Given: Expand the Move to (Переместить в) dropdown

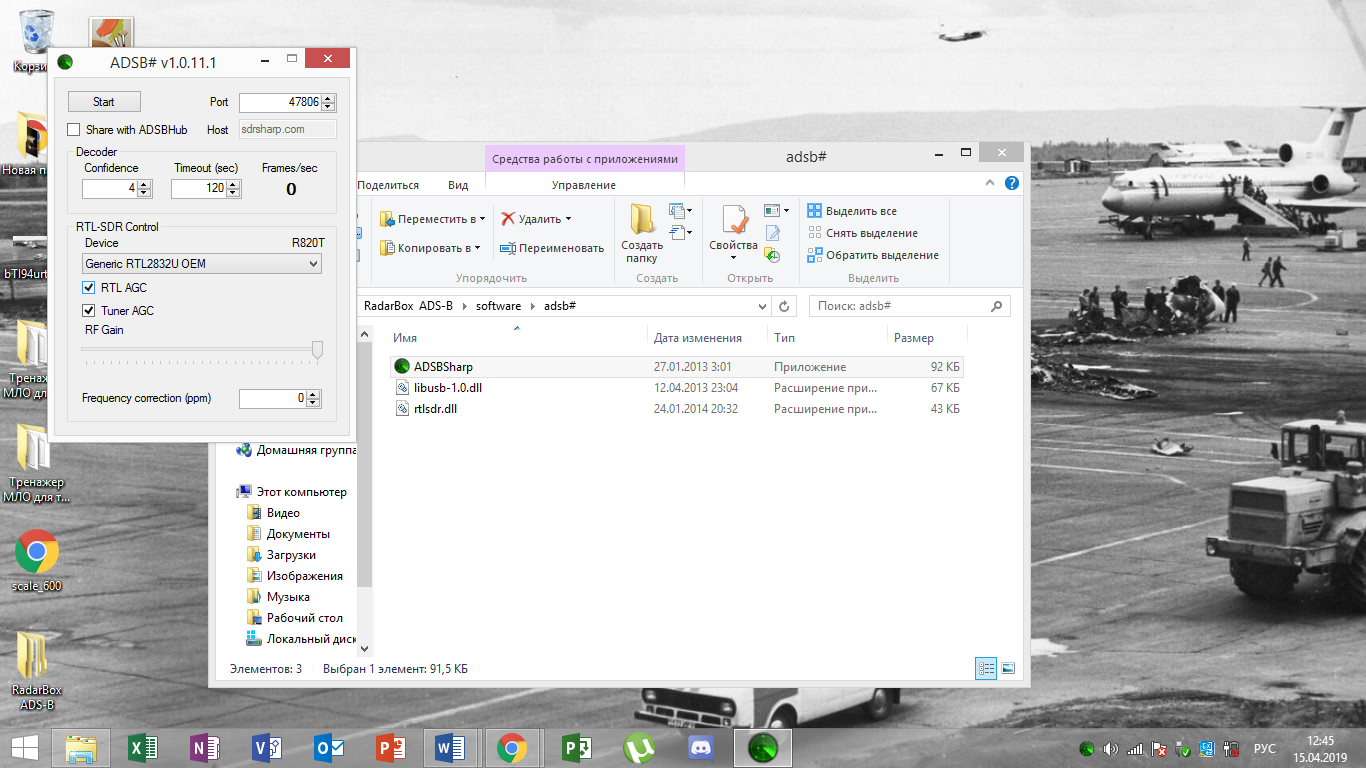Looking at the screenshot, I should pyautogui.click(x=482, y=219).
